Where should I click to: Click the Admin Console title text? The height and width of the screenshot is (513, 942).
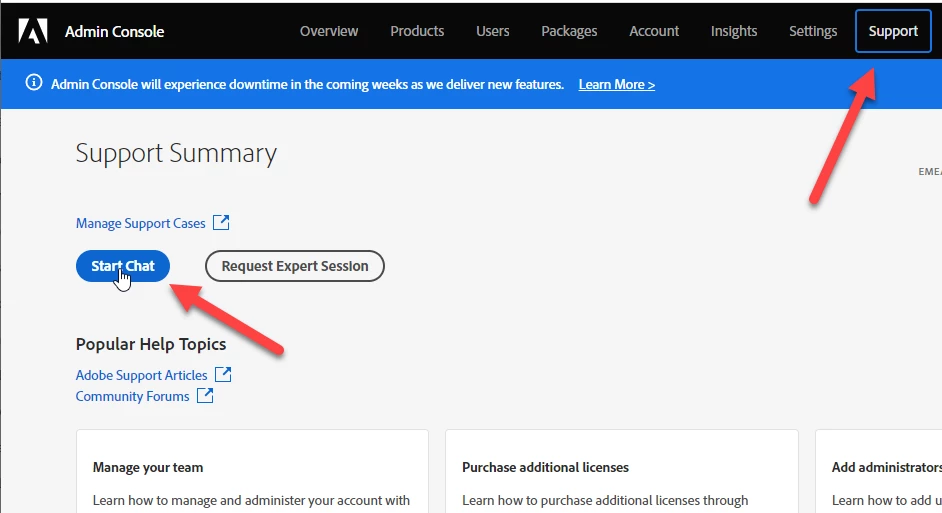click(114, 31)
